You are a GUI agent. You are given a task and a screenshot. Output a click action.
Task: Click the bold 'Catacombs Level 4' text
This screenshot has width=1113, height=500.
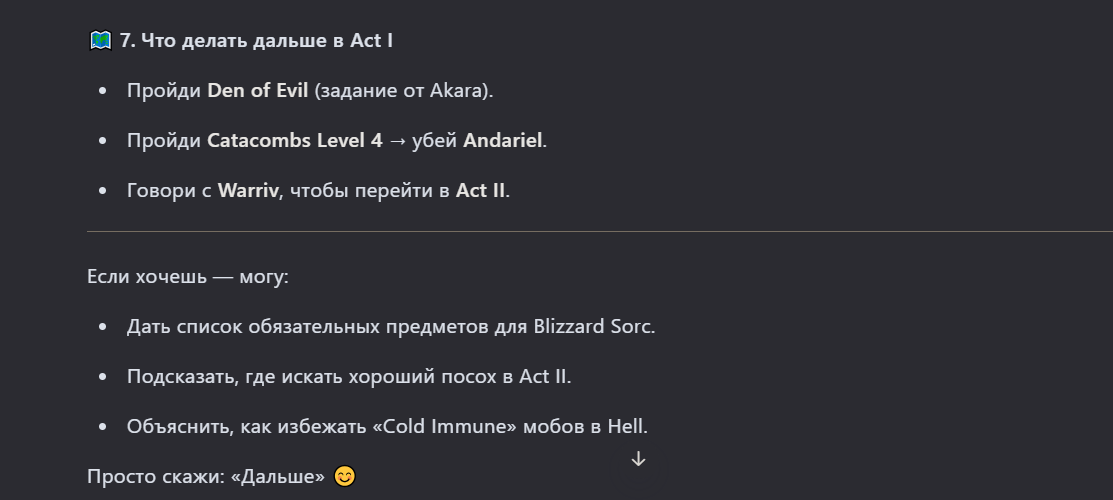[295, 141]
